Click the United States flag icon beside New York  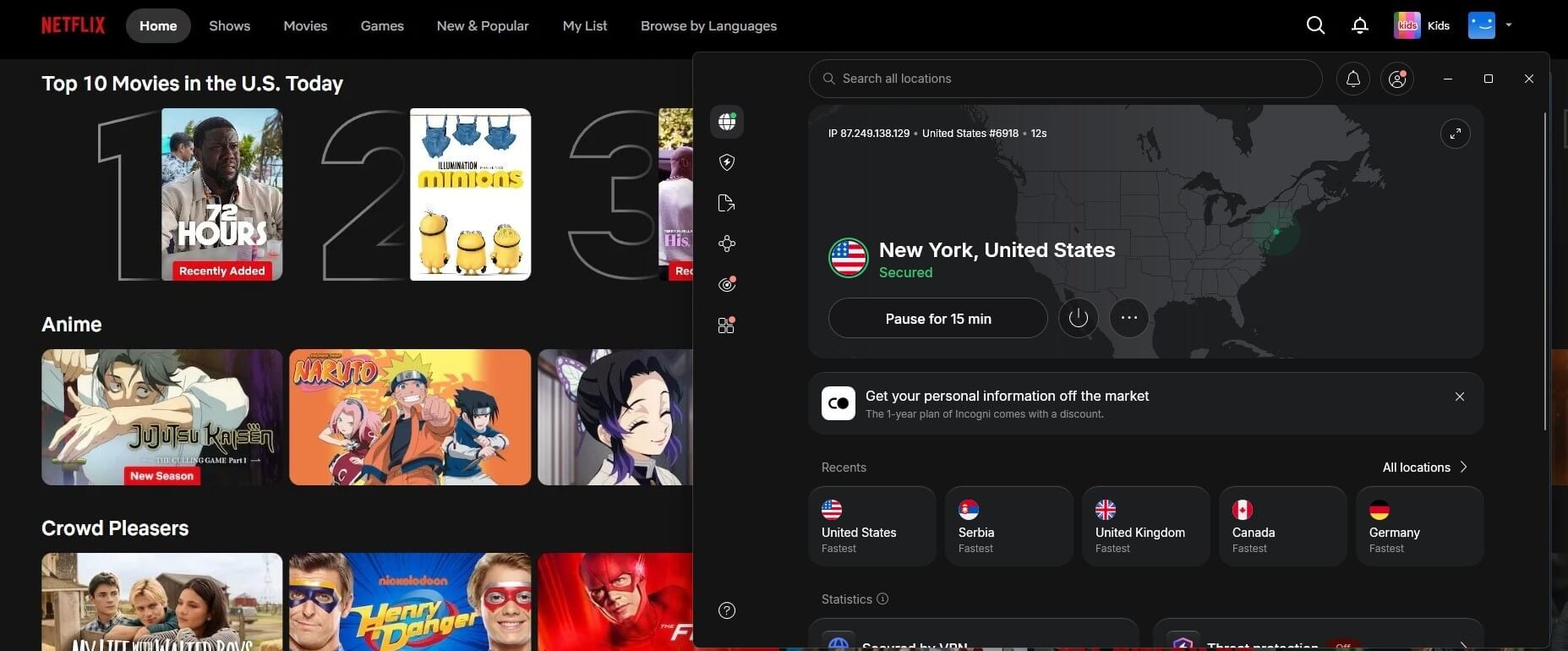pos(848,258)
